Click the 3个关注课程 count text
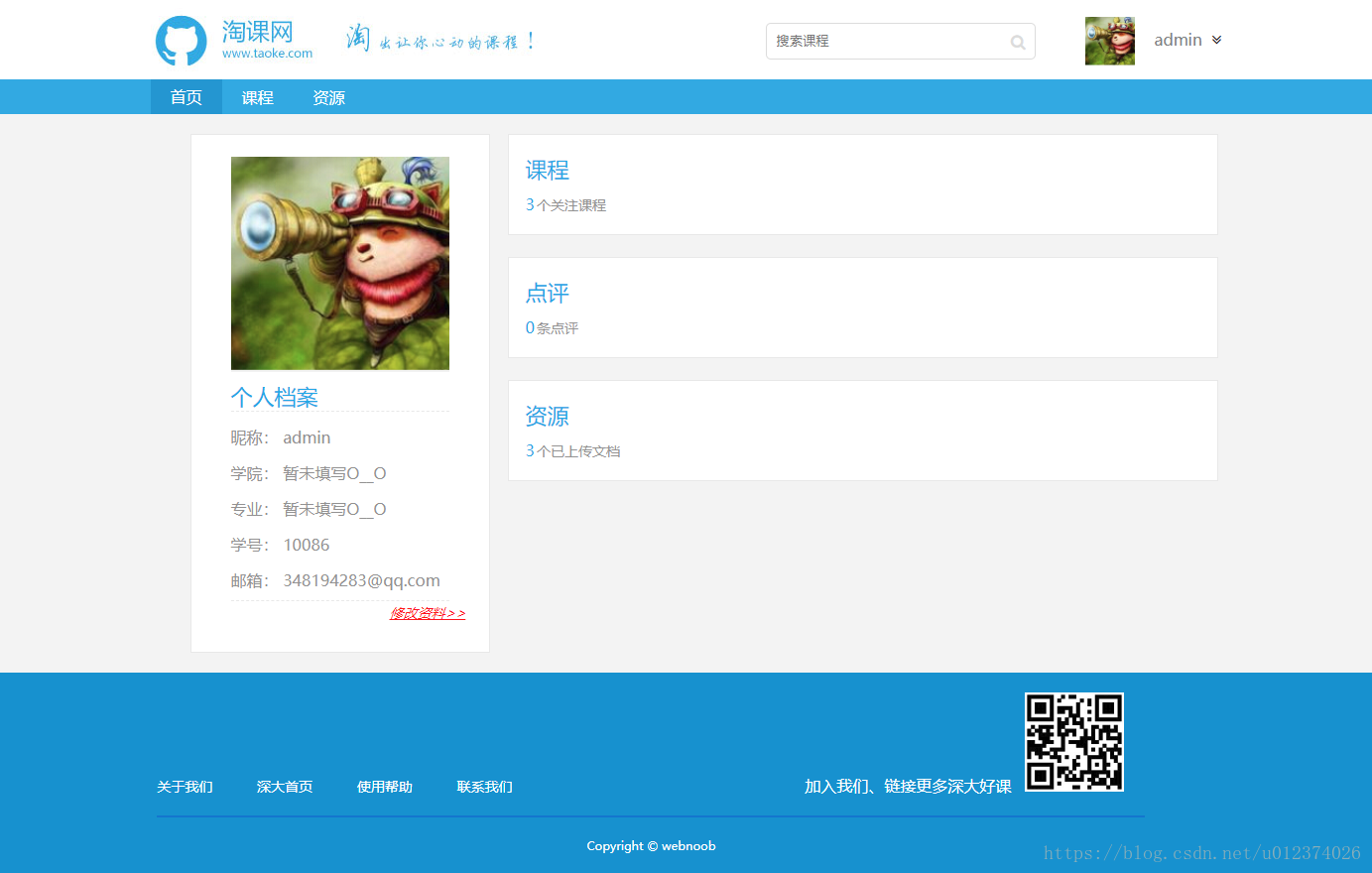 pyautogui.click(x=565, y=204)
